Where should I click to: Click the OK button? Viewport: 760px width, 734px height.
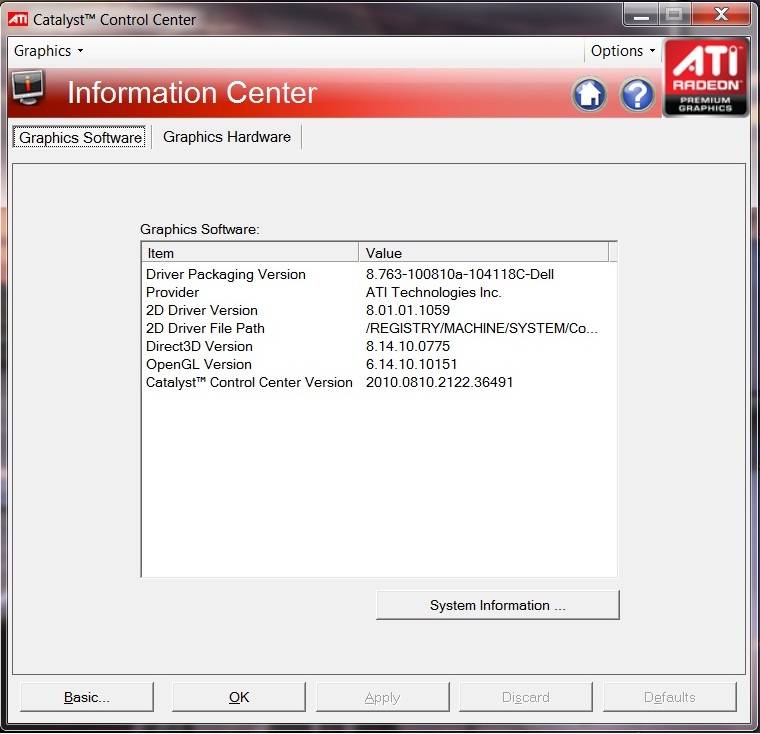[x=239, y=697]
